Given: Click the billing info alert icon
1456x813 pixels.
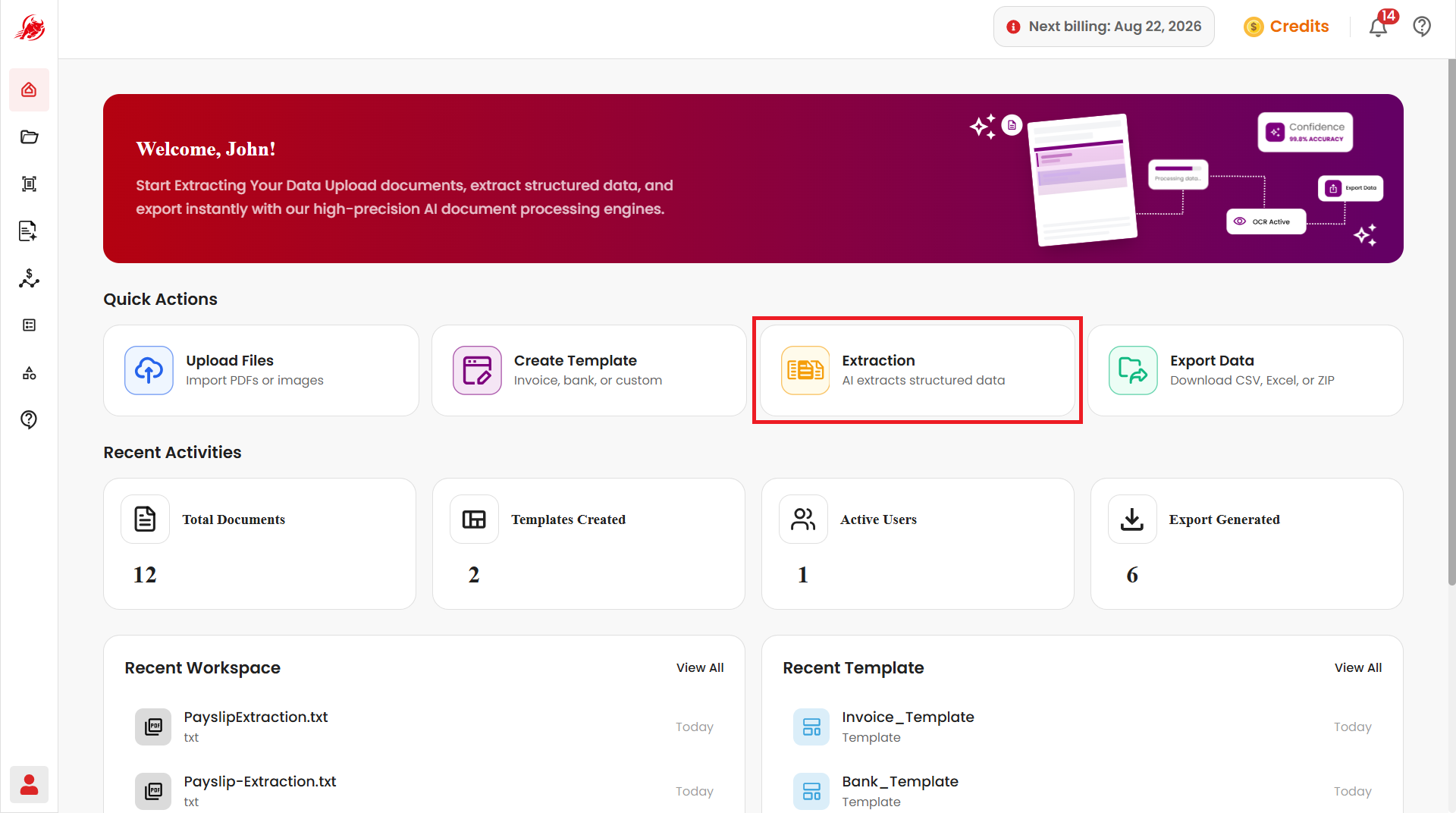Looking at the screenshot, I should click(x=1013, y=27).
